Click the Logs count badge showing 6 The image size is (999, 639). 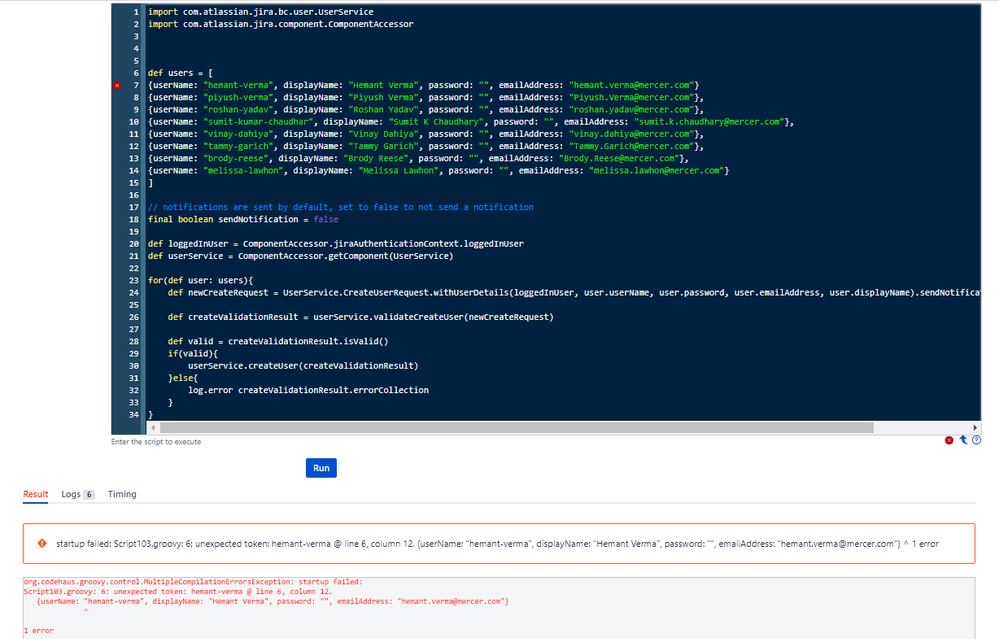click(x=89, y=494)
